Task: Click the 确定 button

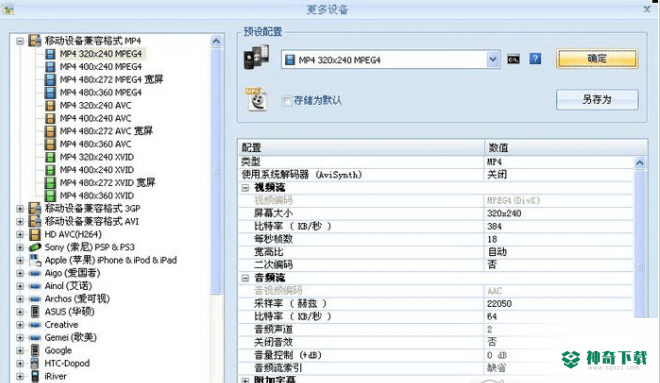Action: (x=597, y=59)
